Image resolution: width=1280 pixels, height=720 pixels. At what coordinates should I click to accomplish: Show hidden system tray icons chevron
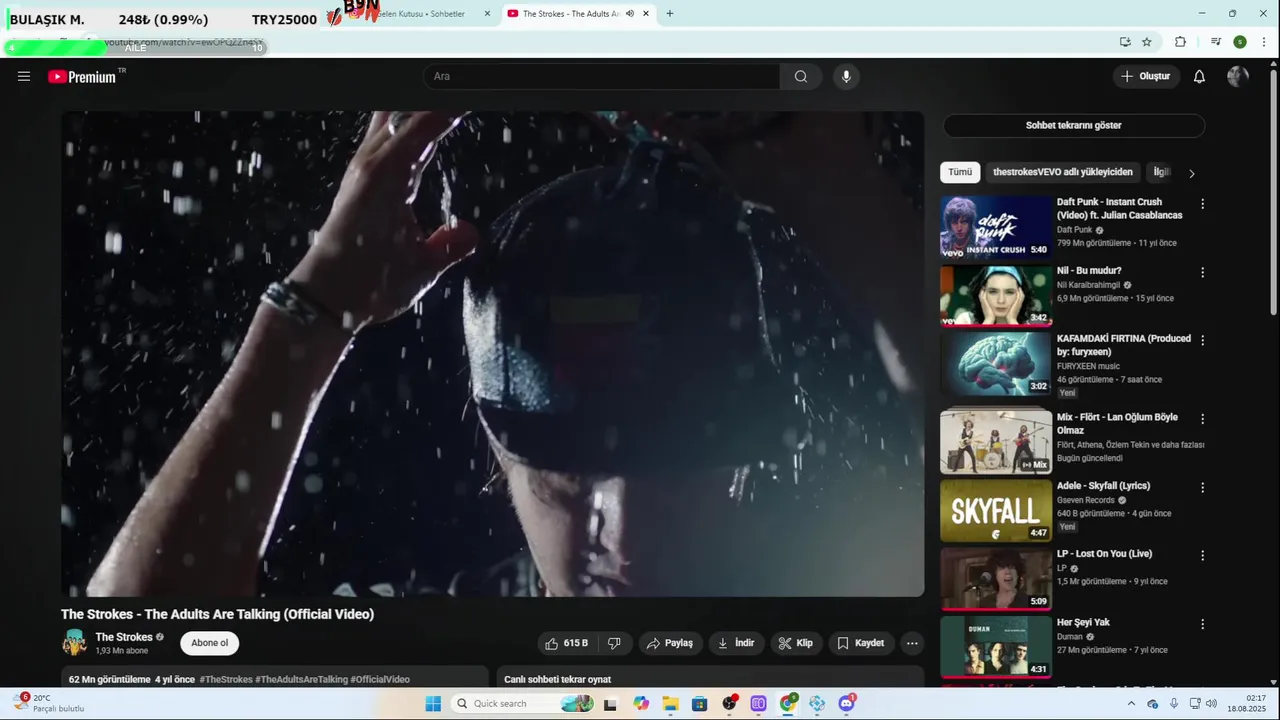pyautogui.click(x=1131, y=704)
